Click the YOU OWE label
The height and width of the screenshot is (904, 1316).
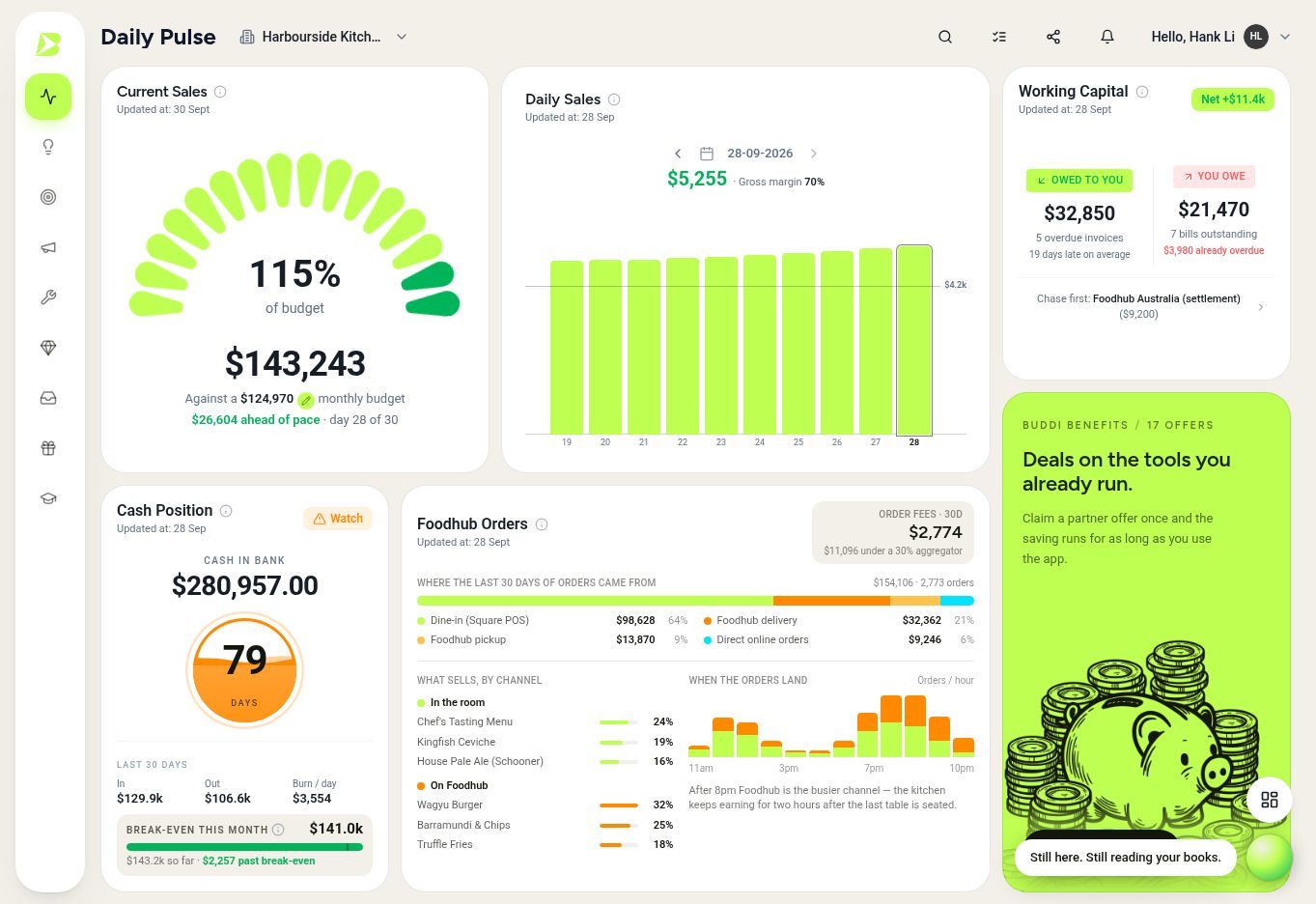(1214, 176)
